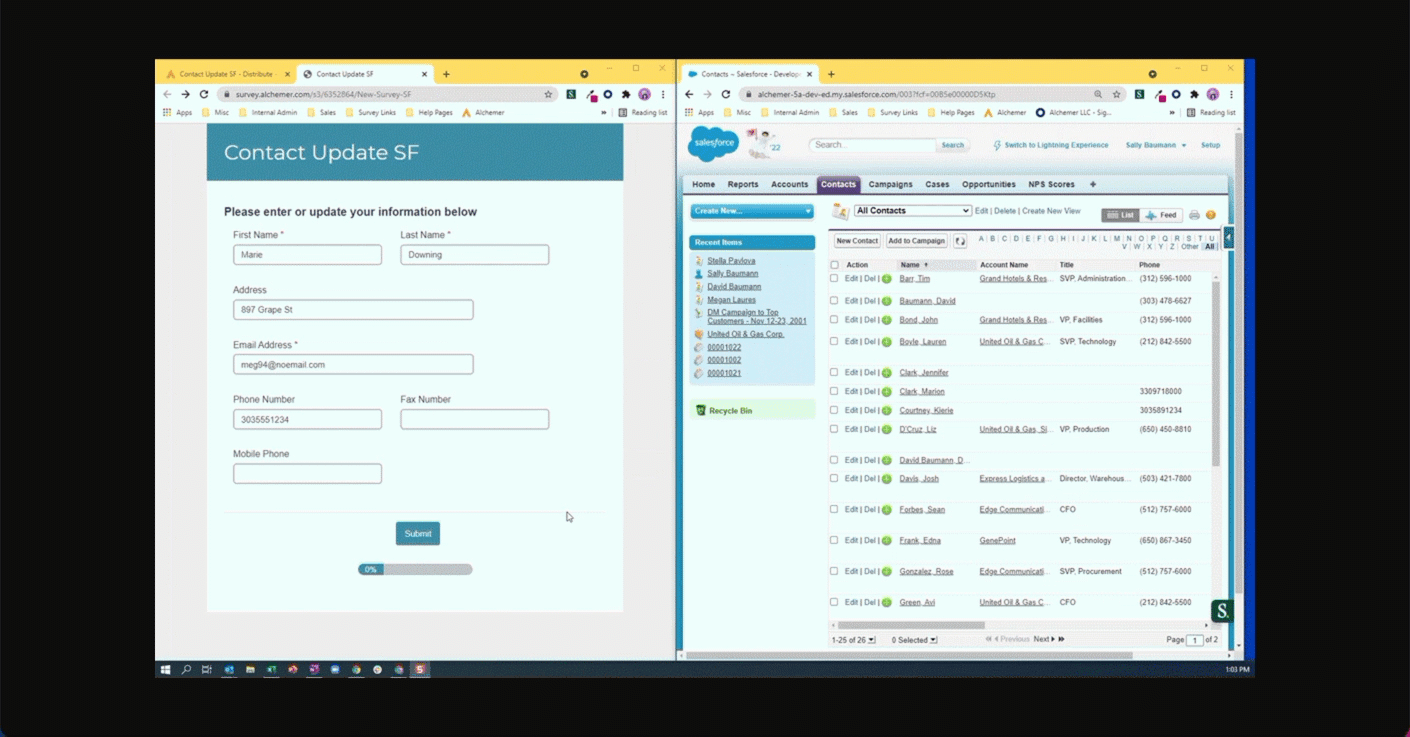
Task: Switch to Contact Update SF - Distribute browser tab
Action: (226, 74)
